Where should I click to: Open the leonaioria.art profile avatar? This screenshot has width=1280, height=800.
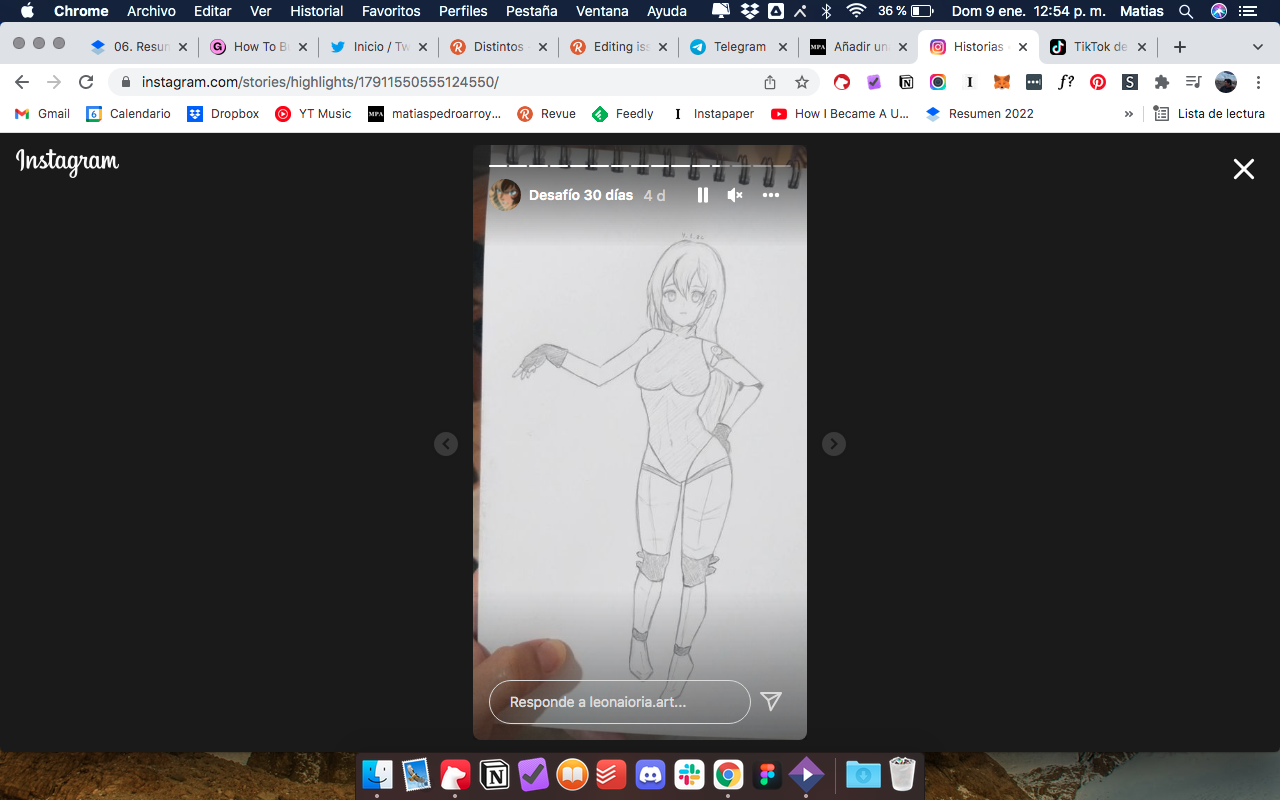pos(506,195)
